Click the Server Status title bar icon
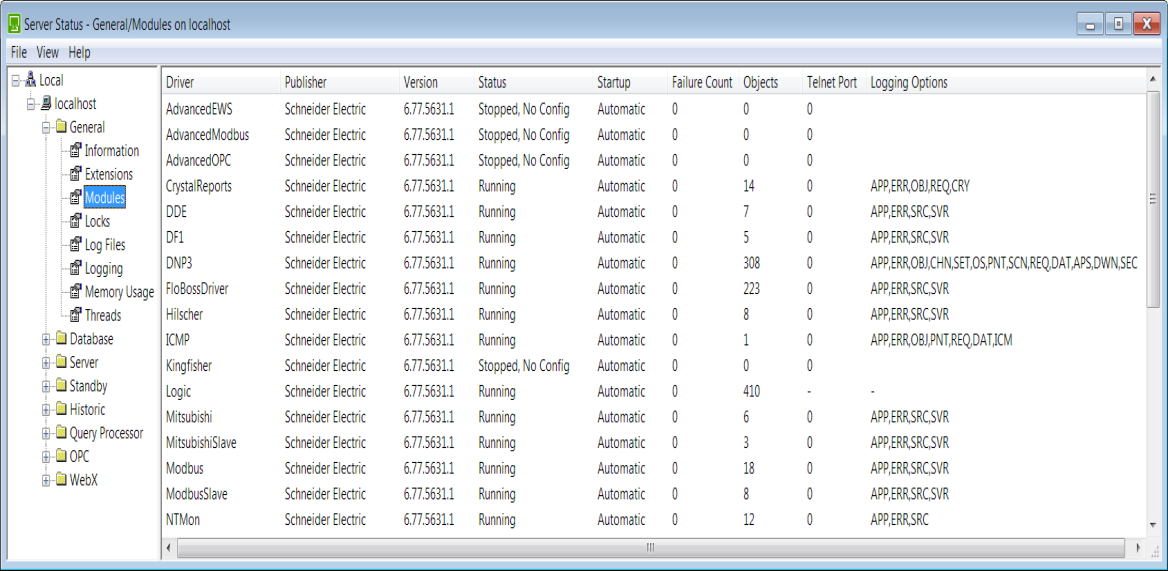Image resolution: width=1168 pixels, height=571 pixels. [x=14, y=25]
